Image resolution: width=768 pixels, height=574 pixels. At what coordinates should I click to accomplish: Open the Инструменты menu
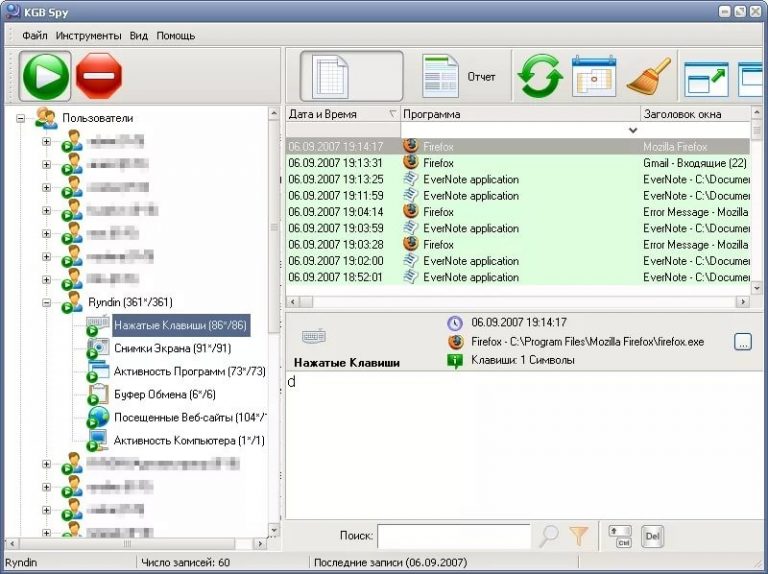pos(88,36)
